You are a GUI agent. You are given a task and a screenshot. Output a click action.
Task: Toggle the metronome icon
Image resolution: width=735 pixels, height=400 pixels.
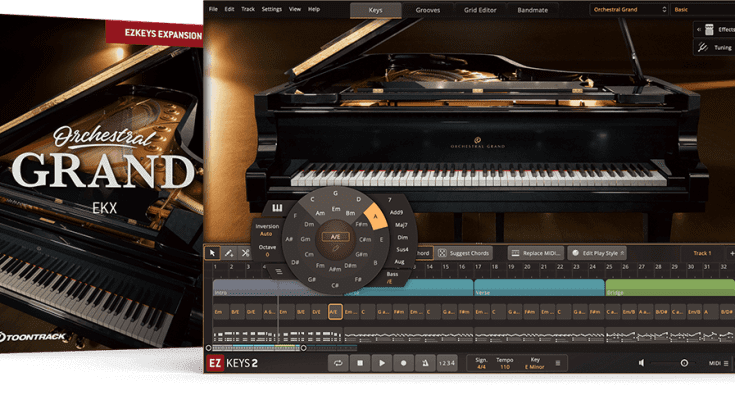pos(427,363)
